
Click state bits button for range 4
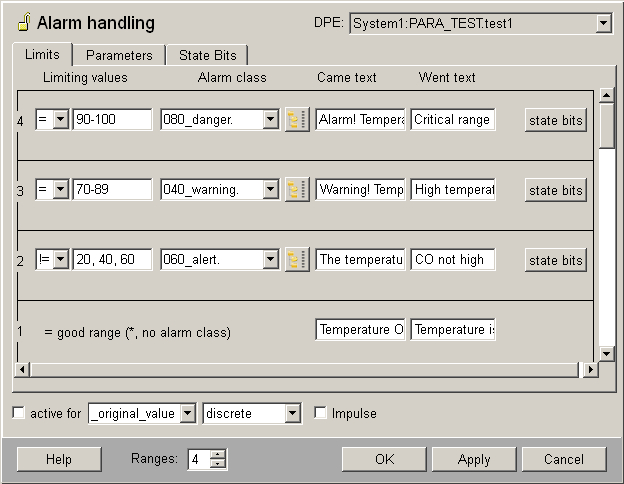(556, 120)
